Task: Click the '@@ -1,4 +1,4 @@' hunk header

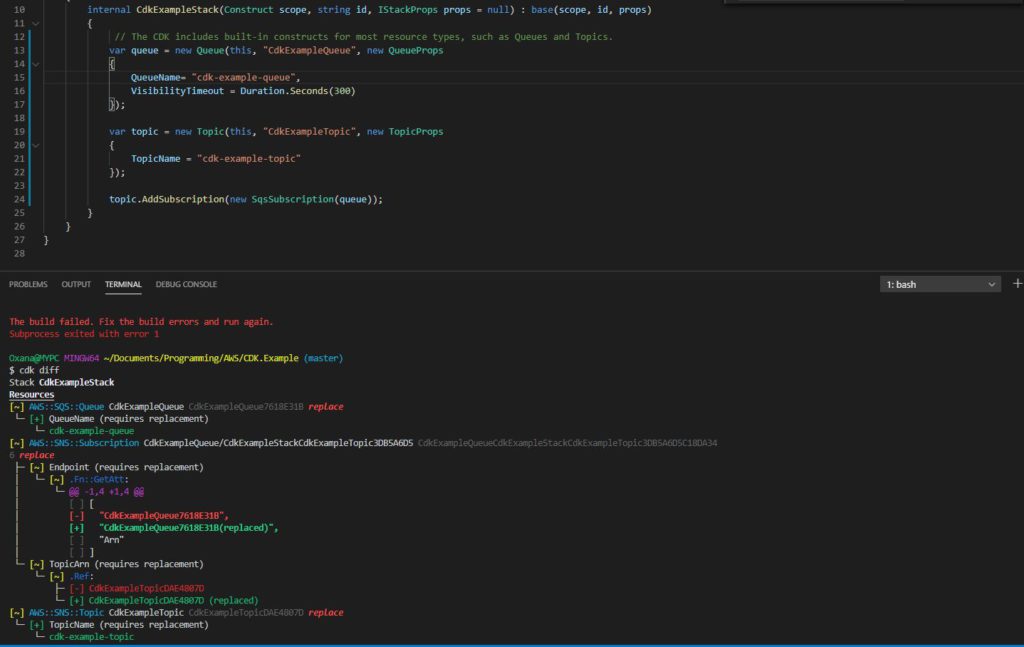Action: 106,492
